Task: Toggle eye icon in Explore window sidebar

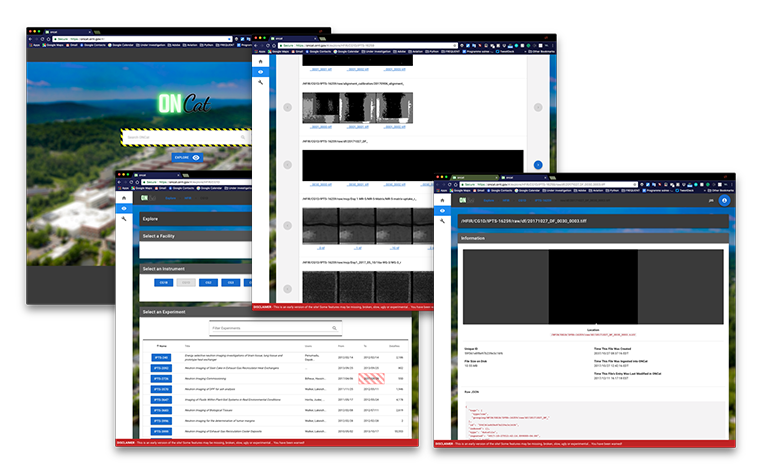Action: 124,208
